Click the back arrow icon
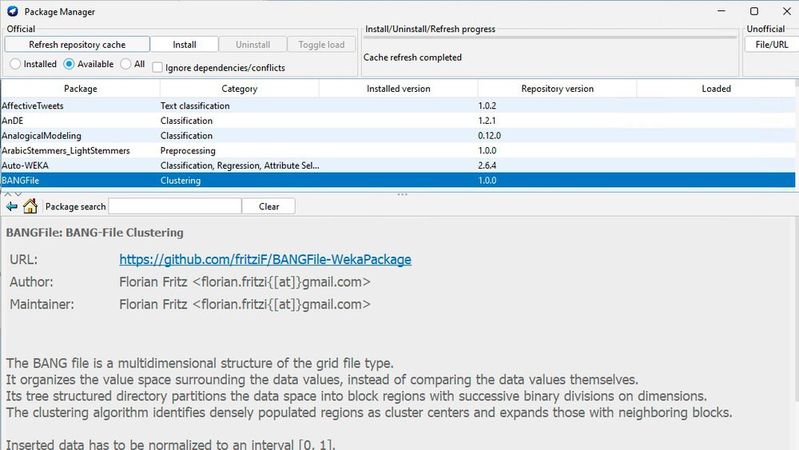799x450 pixels. point(12,206)
